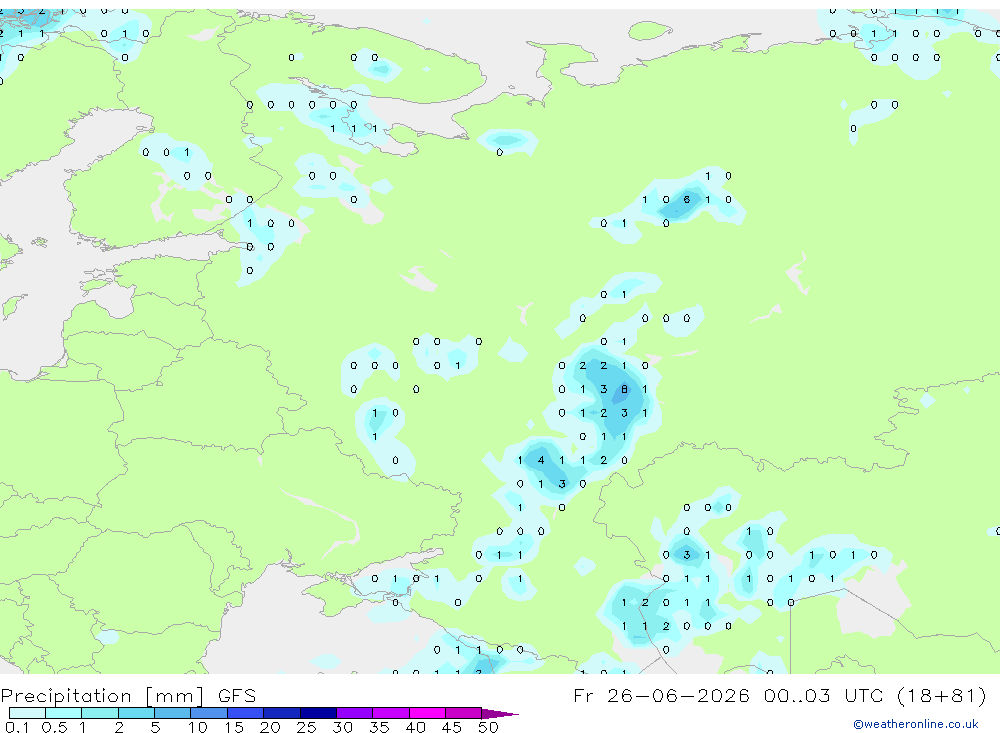Image resolution: width=1000 pixels, height=733 pixels.
Task: Click the weatheronline.co.uk copyright link
Action: pos(916,723)
